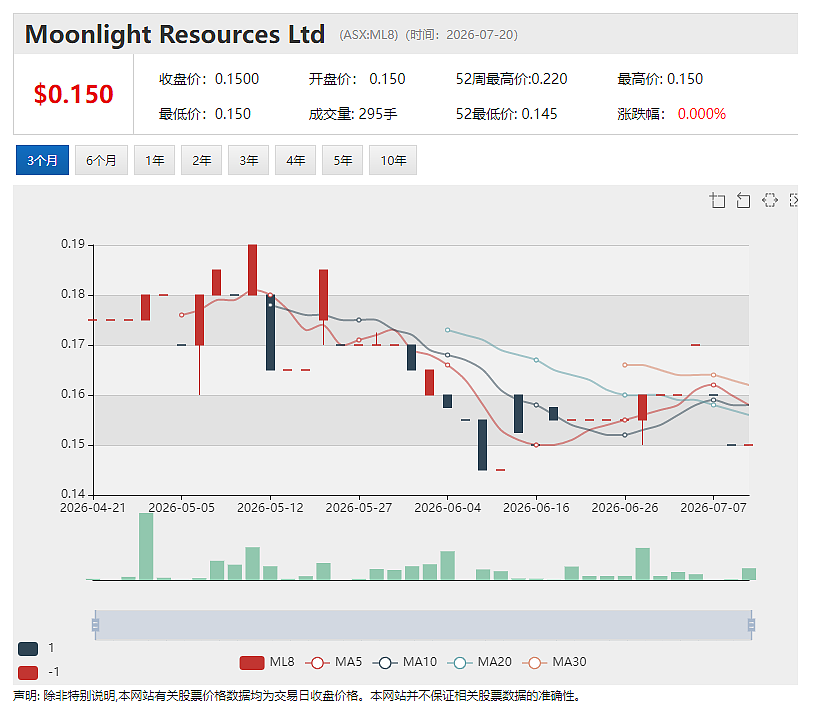Click the 开盘价: 0.150 value
This screenshot has width=816, height=716.
coord(357,79)
